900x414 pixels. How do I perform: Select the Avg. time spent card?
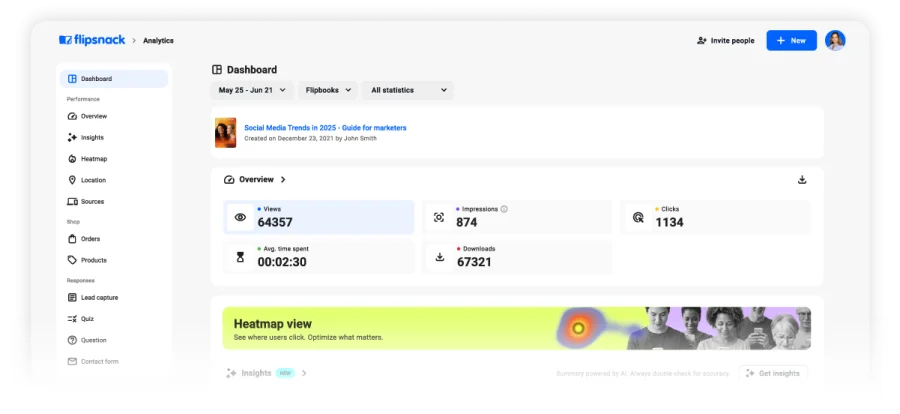pos(319,257)
